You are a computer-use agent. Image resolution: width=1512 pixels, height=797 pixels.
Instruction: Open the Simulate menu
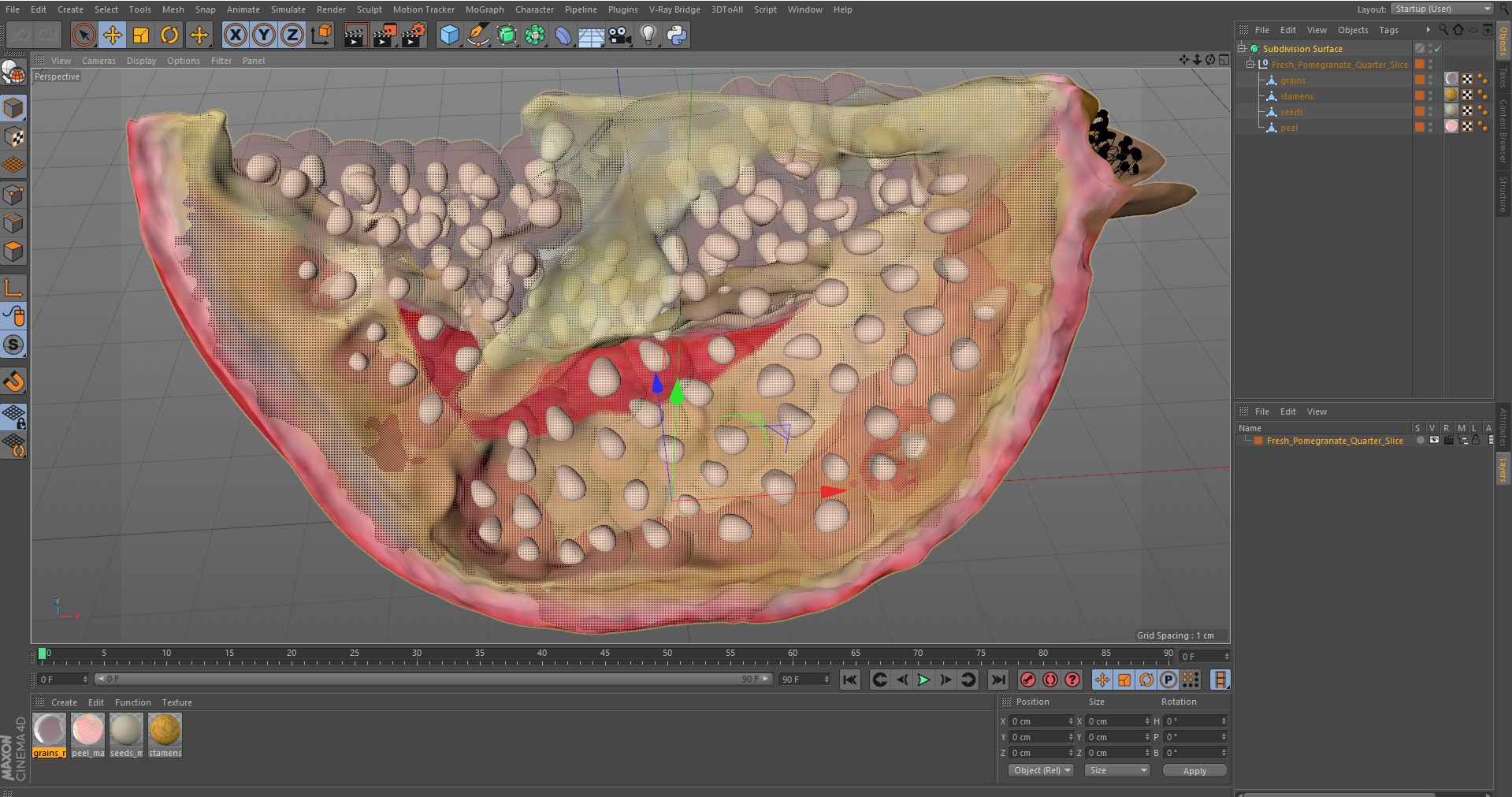(x=288, y=9)
